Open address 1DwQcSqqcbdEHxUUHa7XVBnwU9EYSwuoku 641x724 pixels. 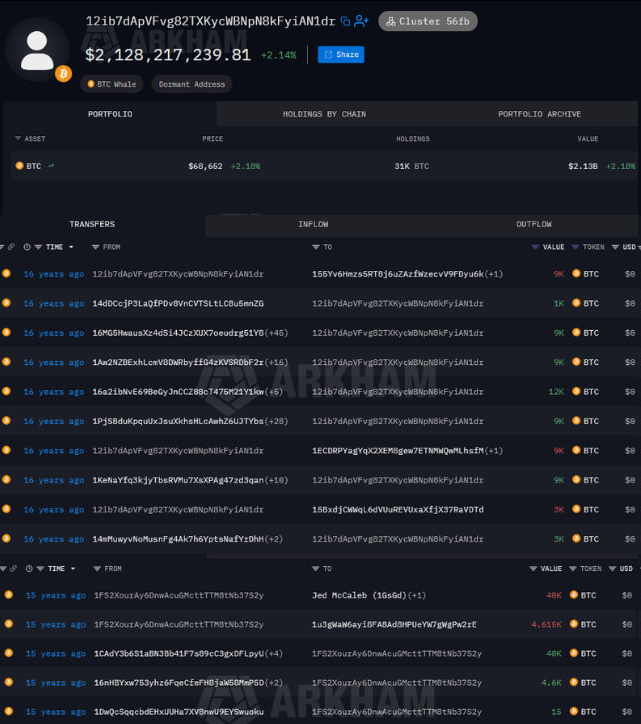179,712
